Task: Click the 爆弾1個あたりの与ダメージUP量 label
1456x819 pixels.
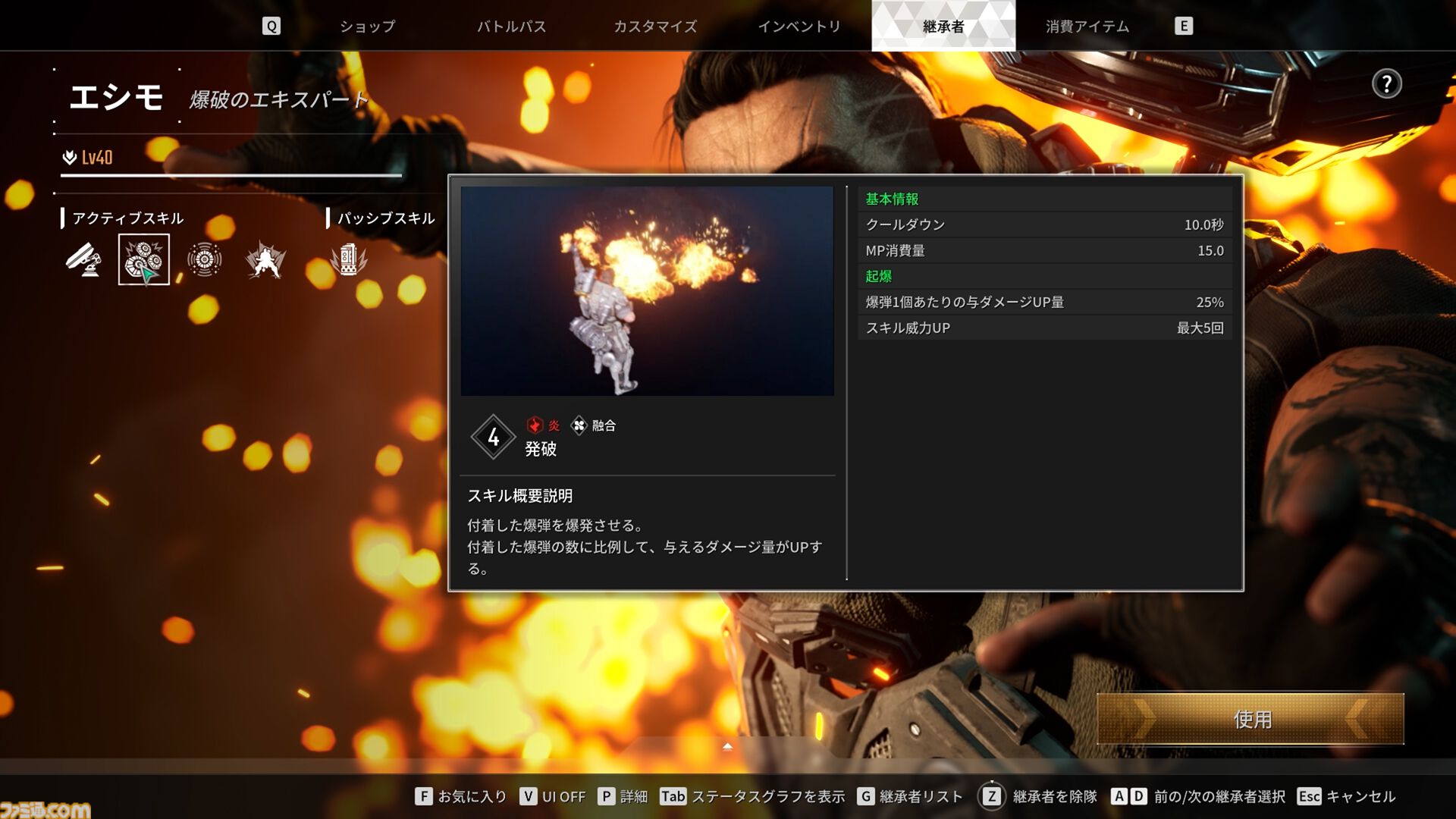Action: point(965,302)
